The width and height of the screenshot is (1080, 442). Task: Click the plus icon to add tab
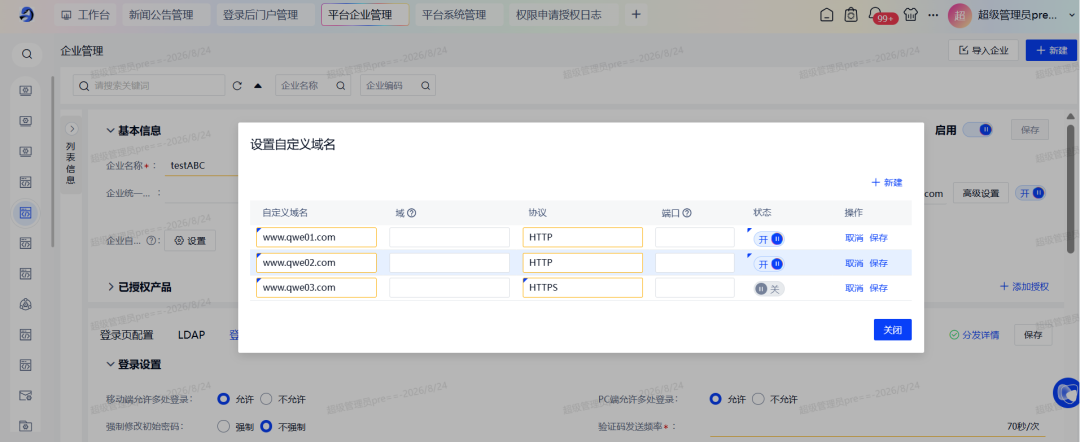pos(636,14)
